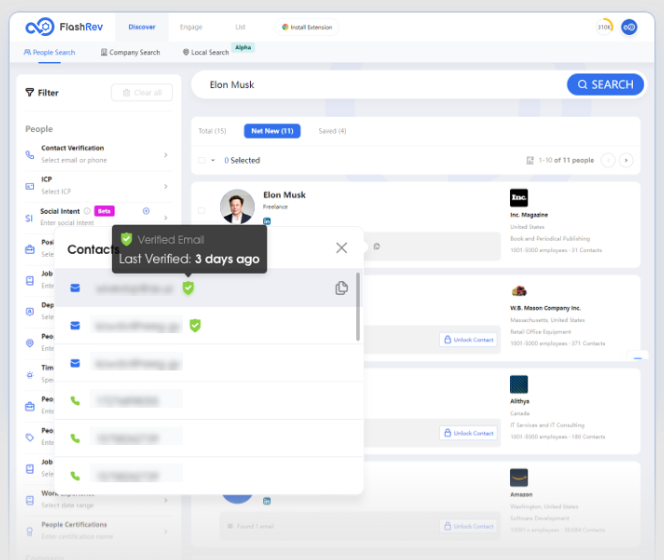The image size is (664, 560).
Task: Open the Engage tab
Action: tap(191, 27)
